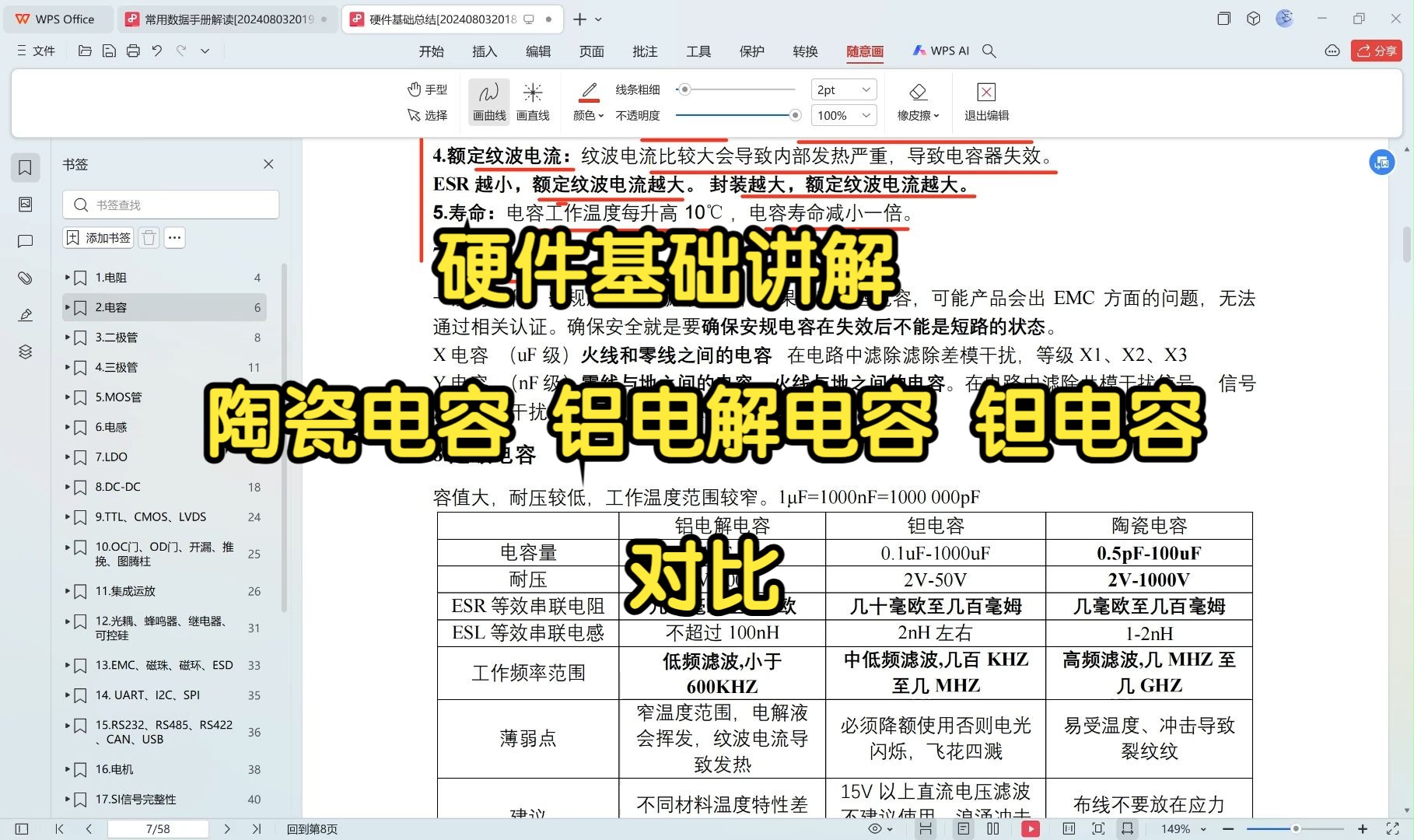Close the bookmark panel
The width and height of the screenshot is (1414, 840).
pyautogui.click(x=268, y=164)
